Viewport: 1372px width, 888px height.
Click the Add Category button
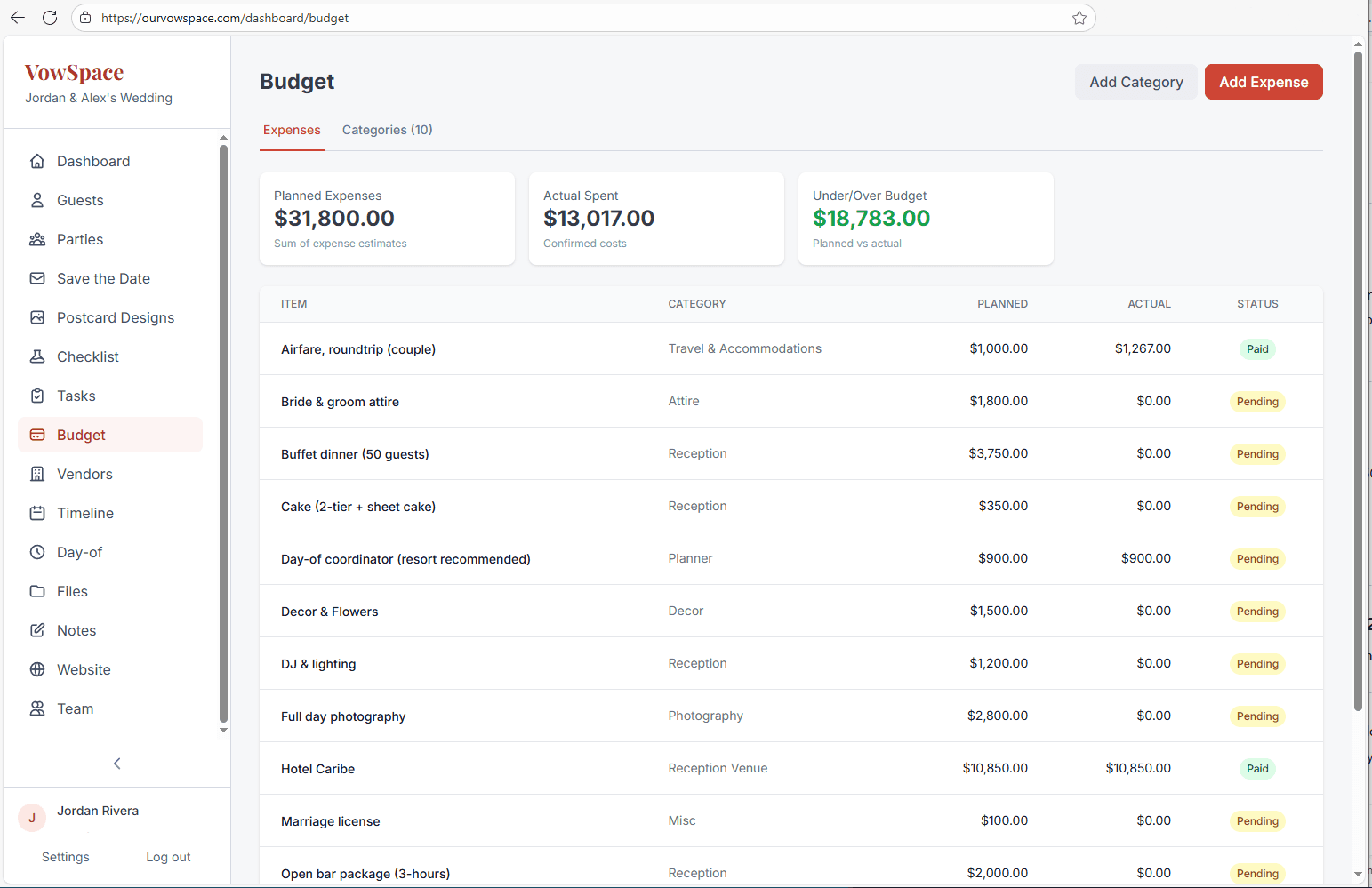1135,82
